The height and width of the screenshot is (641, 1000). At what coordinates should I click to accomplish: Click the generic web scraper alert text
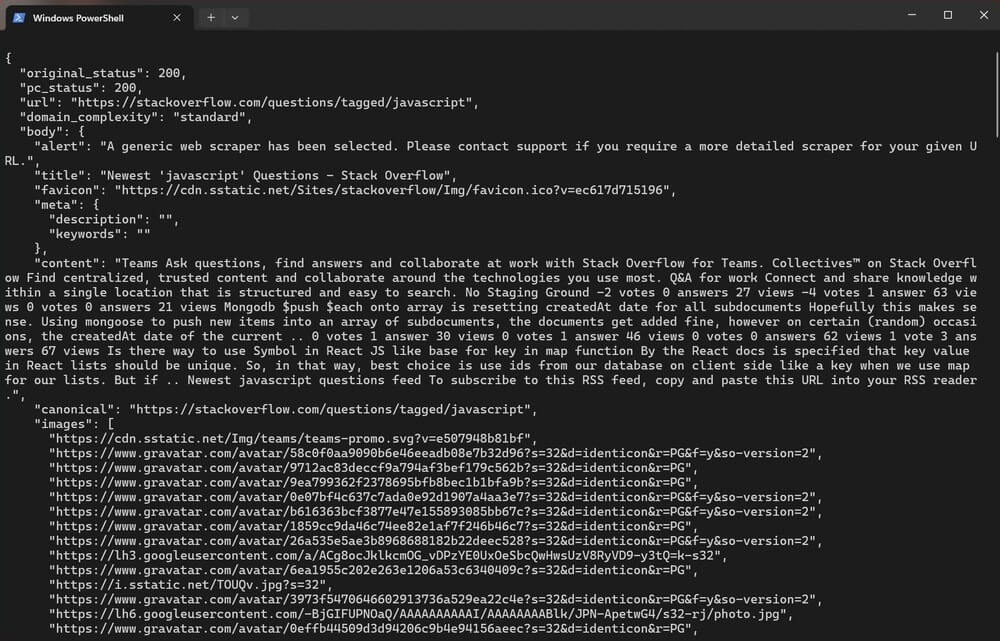(300, 145)
